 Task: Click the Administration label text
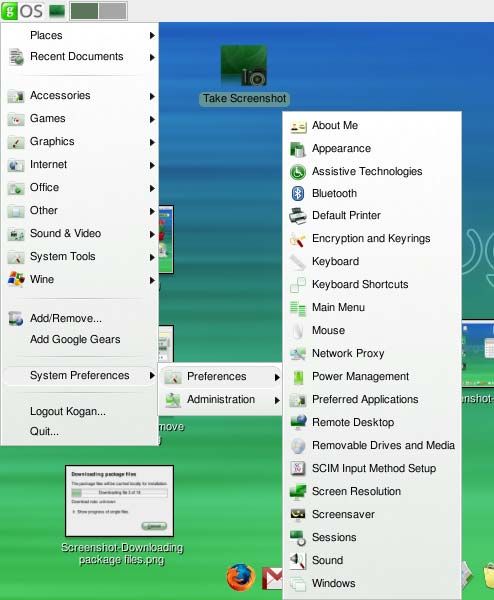pos(221,399)
